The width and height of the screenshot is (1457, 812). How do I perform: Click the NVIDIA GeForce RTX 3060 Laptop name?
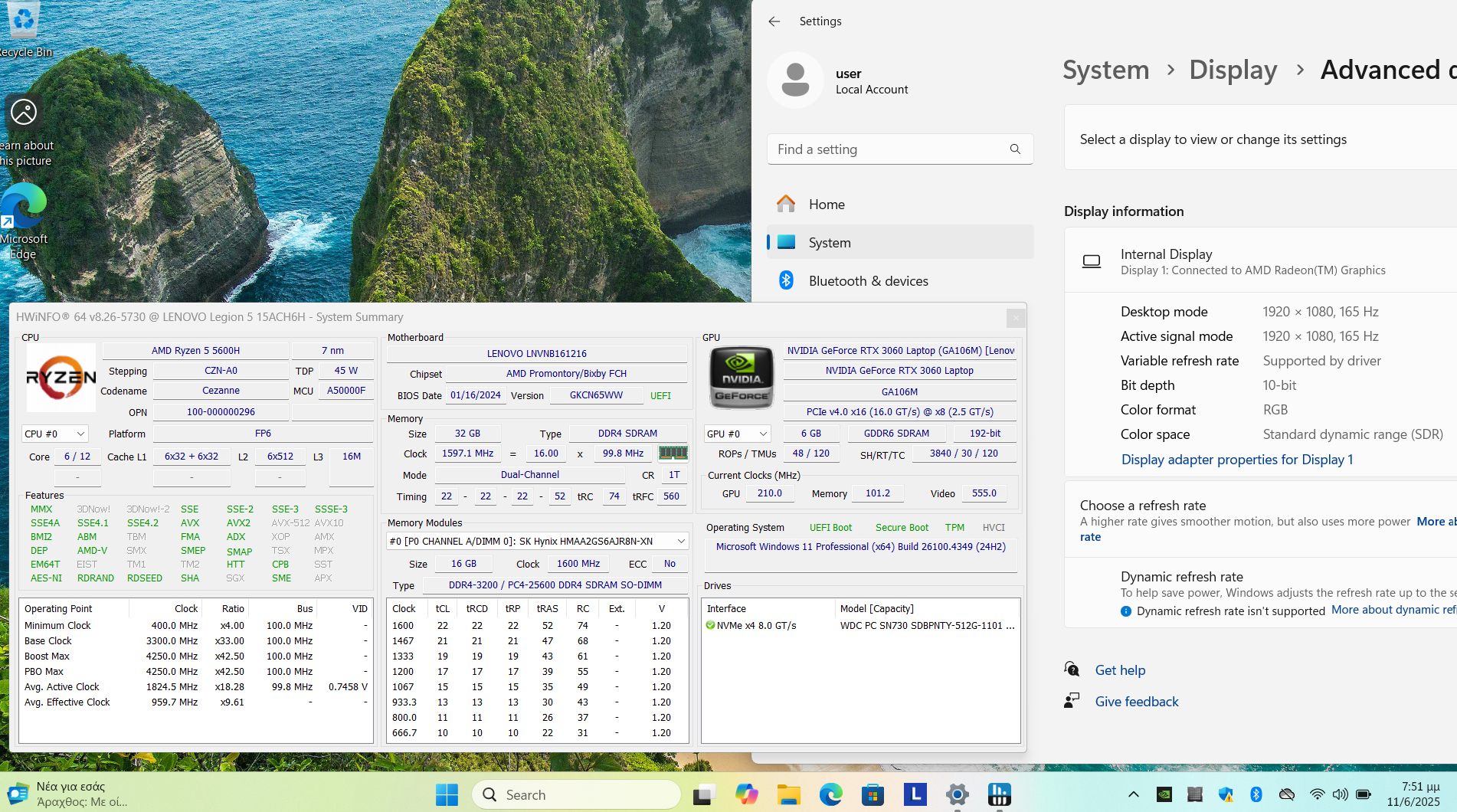(899, 371)
